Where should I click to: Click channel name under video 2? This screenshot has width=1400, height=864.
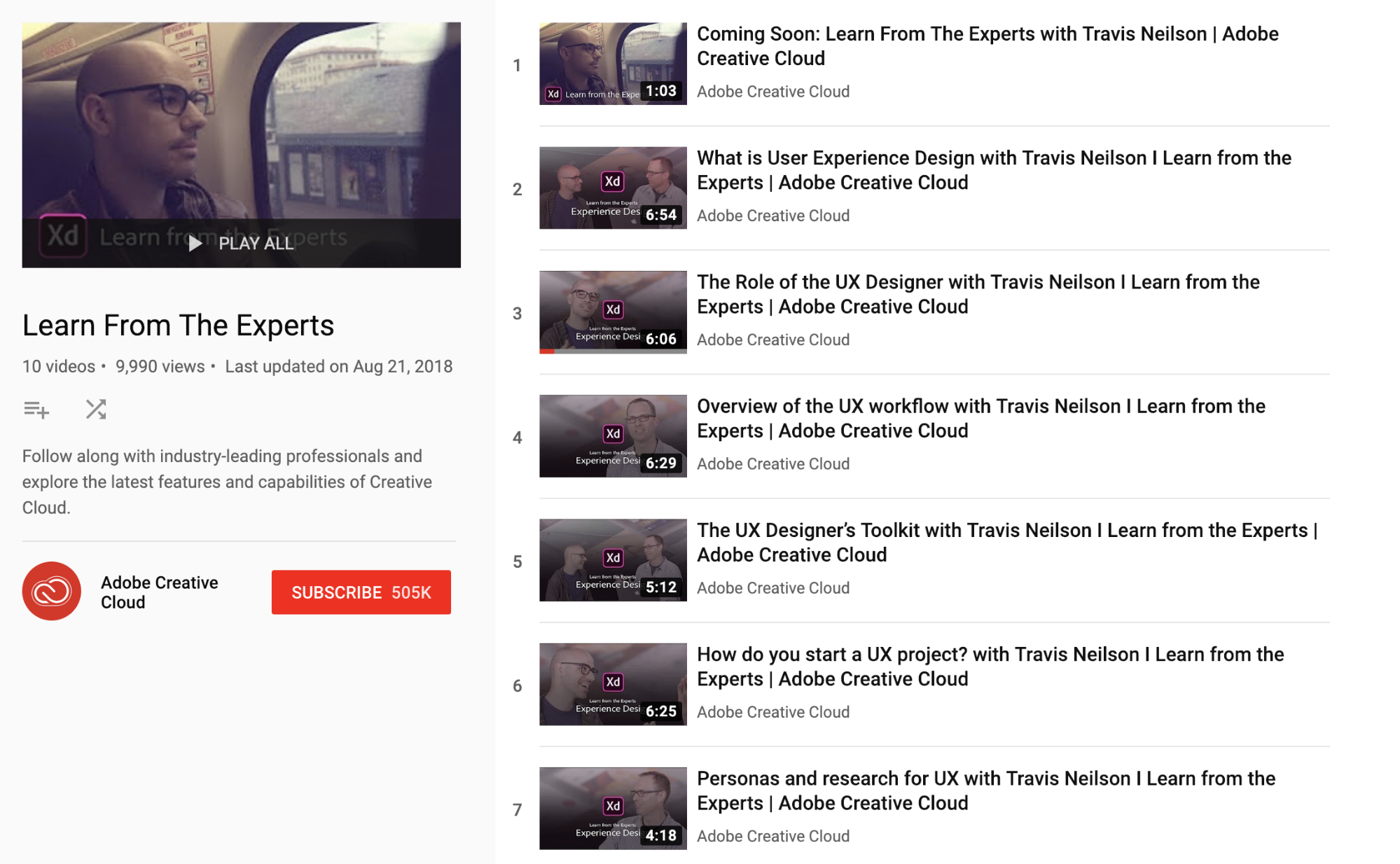(x=773, y=216)
